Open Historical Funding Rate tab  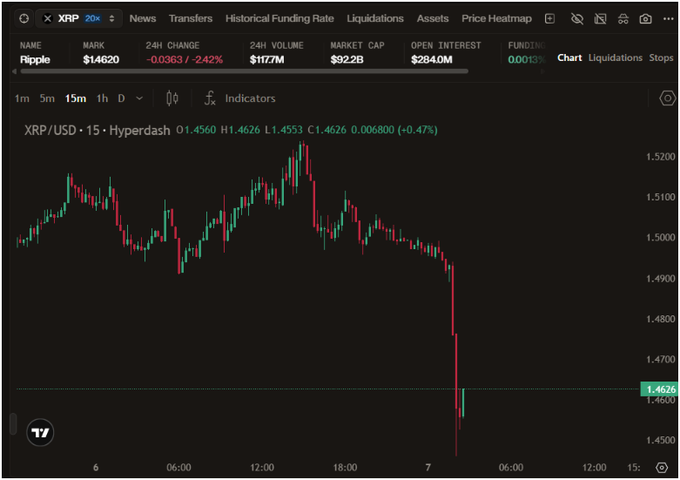coord(280,19)
